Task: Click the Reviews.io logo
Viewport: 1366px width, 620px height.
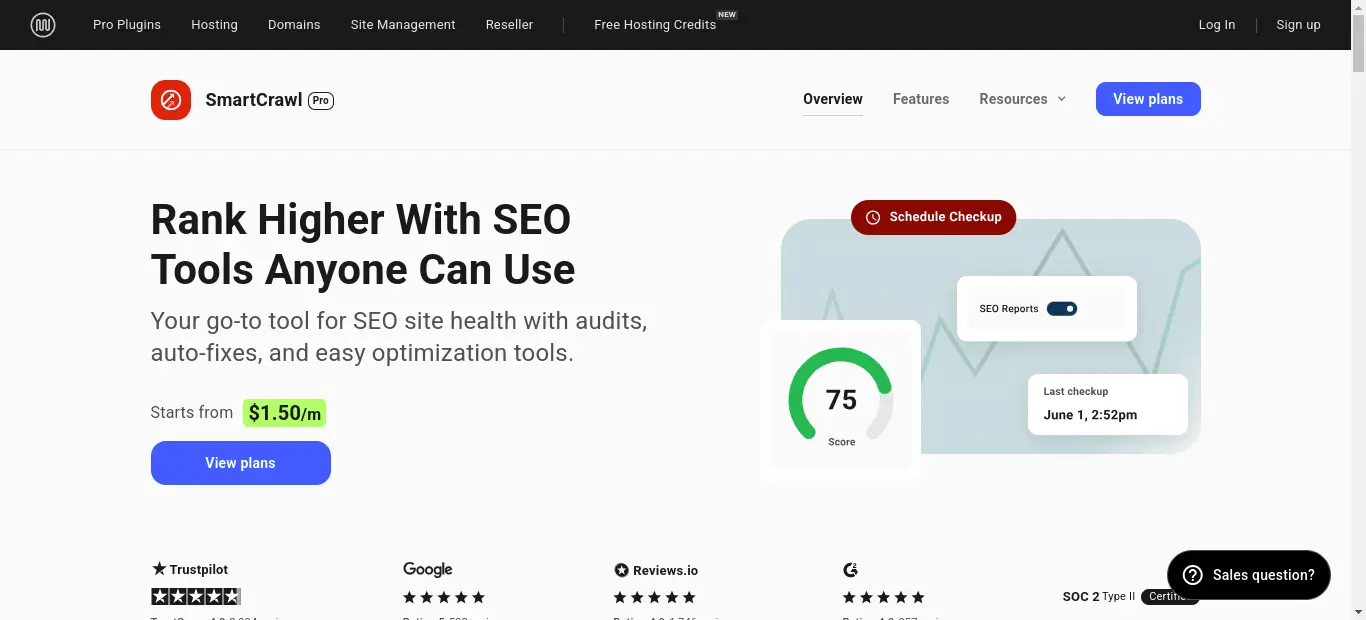Action: pos(656,570)
